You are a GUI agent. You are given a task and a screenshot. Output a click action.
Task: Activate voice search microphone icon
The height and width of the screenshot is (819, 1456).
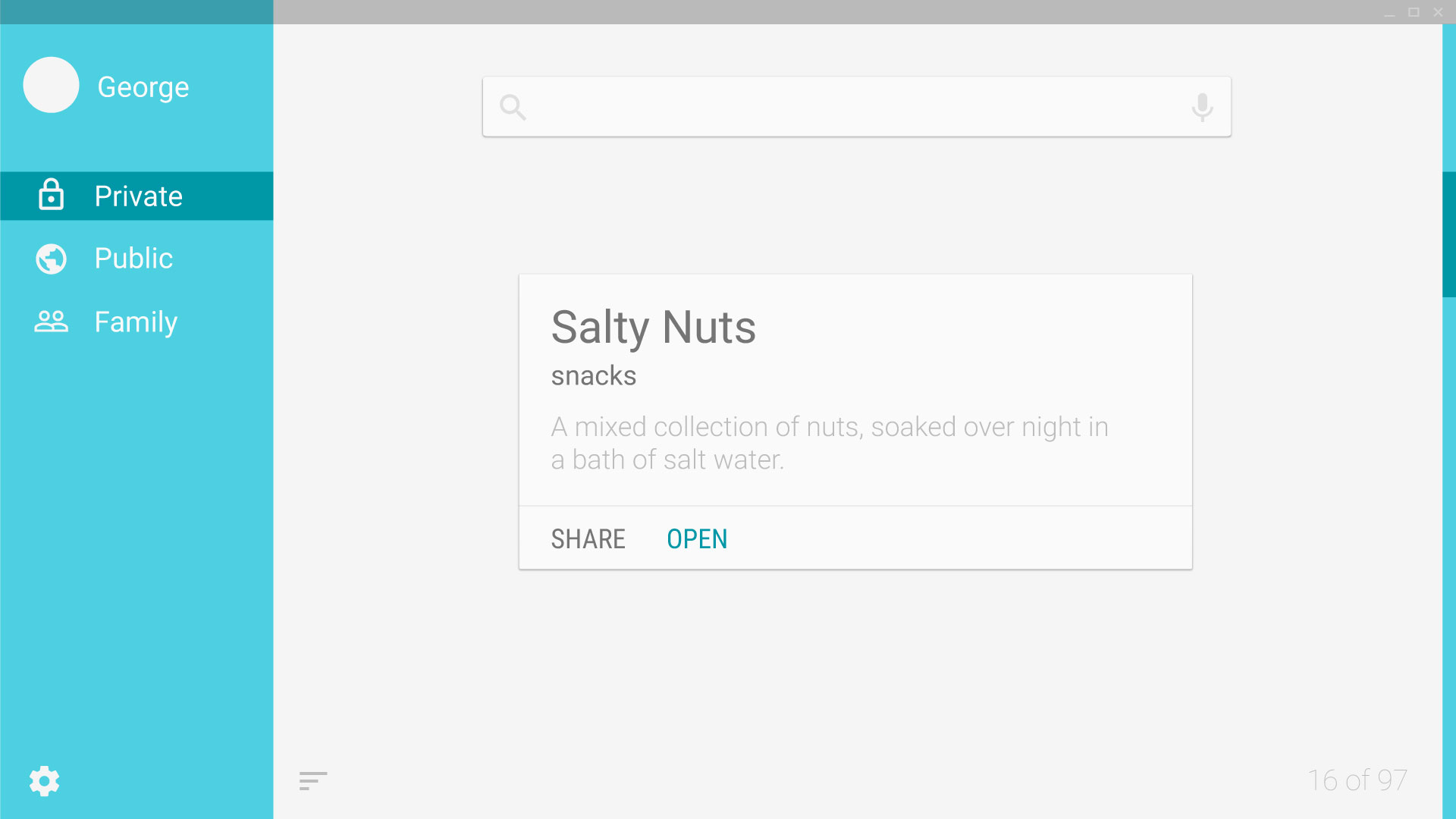click(x=1202, y=107)
